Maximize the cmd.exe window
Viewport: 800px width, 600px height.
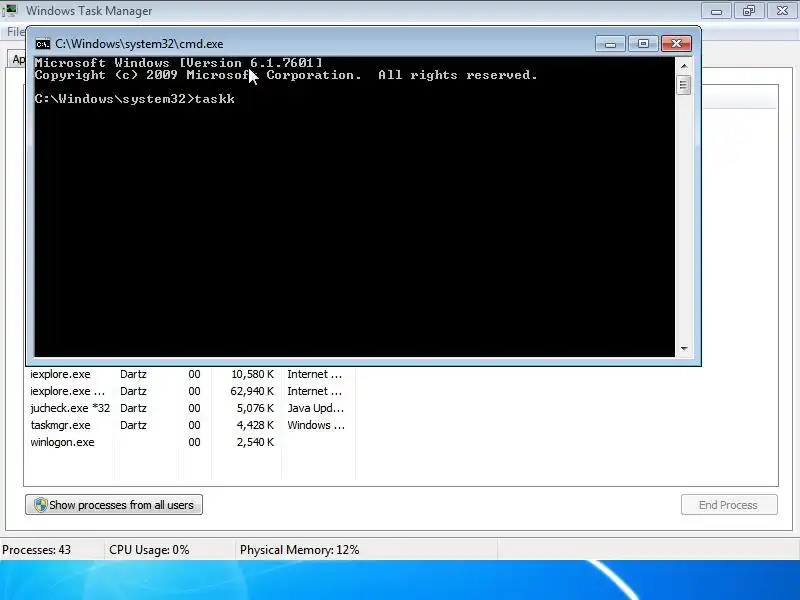pos(643,44)
